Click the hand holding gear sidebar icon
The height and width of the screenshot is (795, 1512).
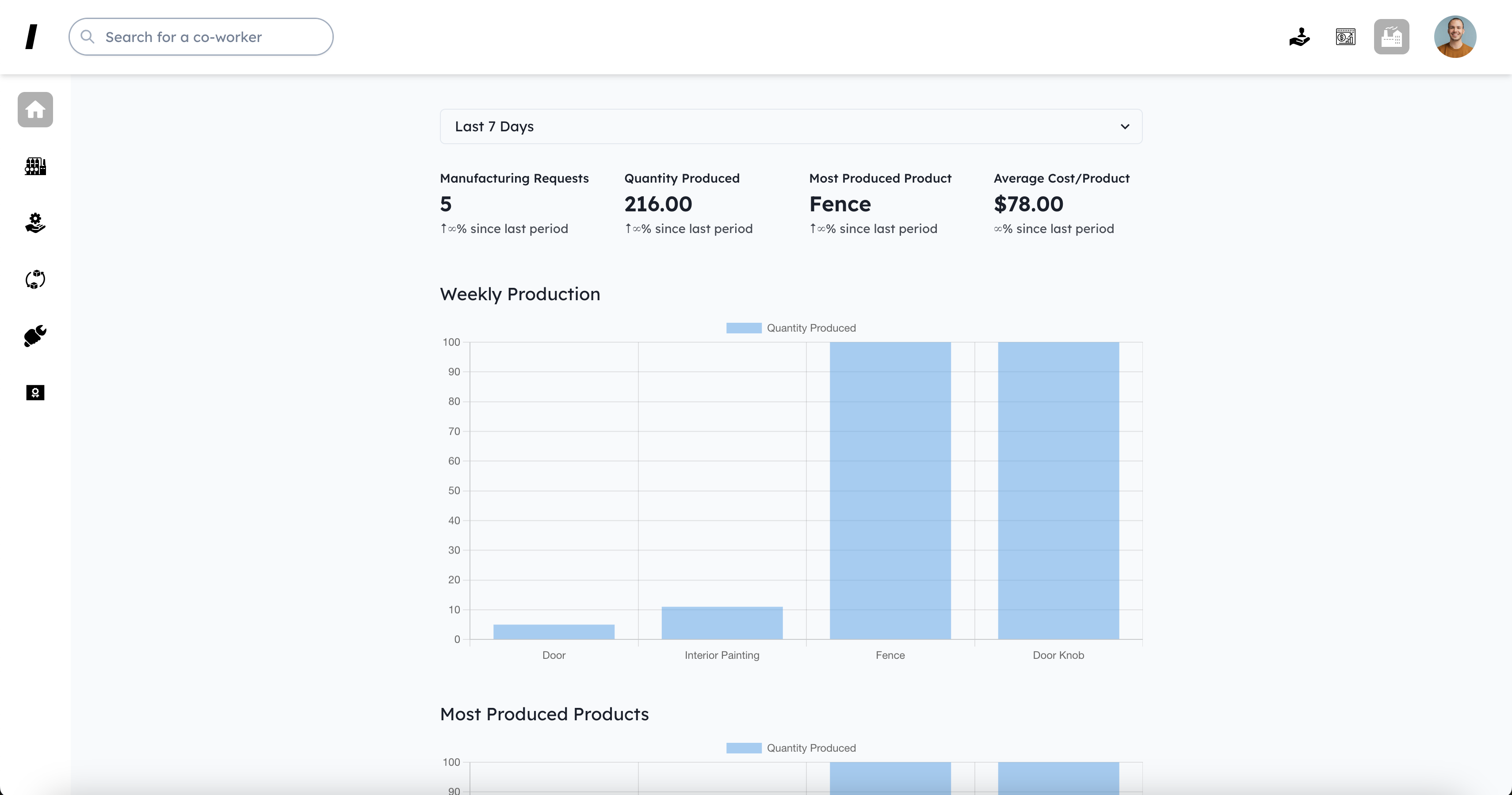[x=35, y=223]
